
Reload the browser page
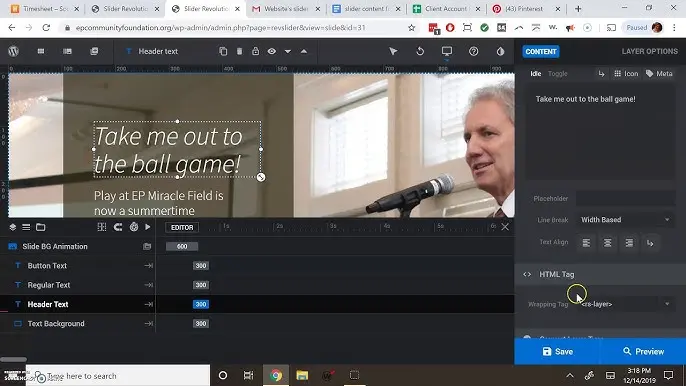tap(46, 28)
